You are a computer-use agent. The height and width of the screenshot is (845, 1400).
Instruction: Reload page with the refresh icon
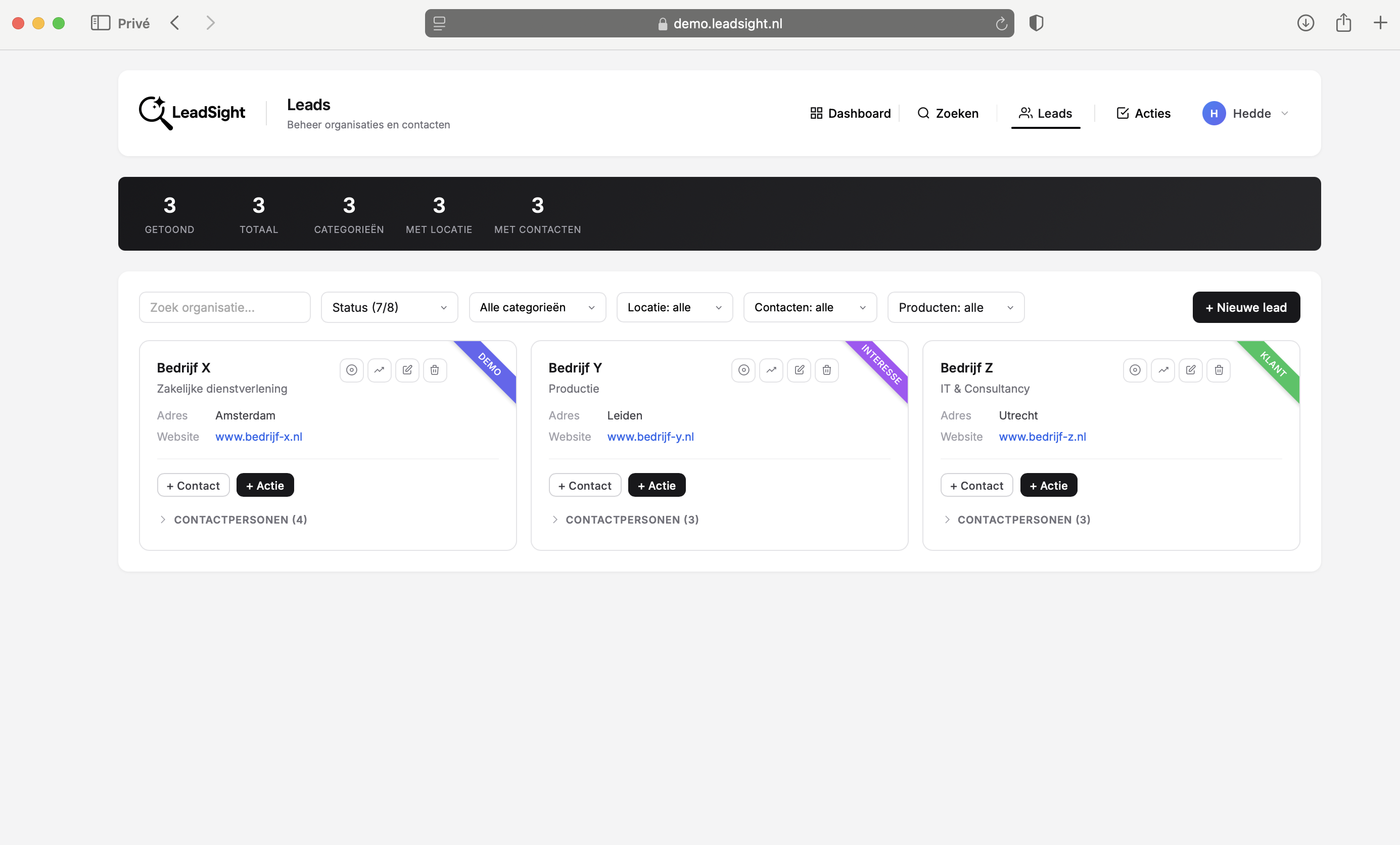[x=1001, y=23]
